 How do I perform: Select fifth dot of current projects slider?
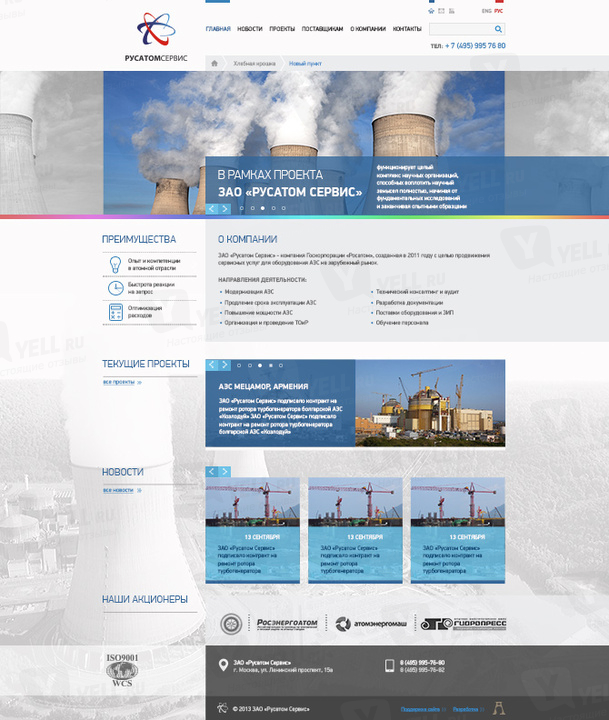pyautogui.click(x=281, y=366)
